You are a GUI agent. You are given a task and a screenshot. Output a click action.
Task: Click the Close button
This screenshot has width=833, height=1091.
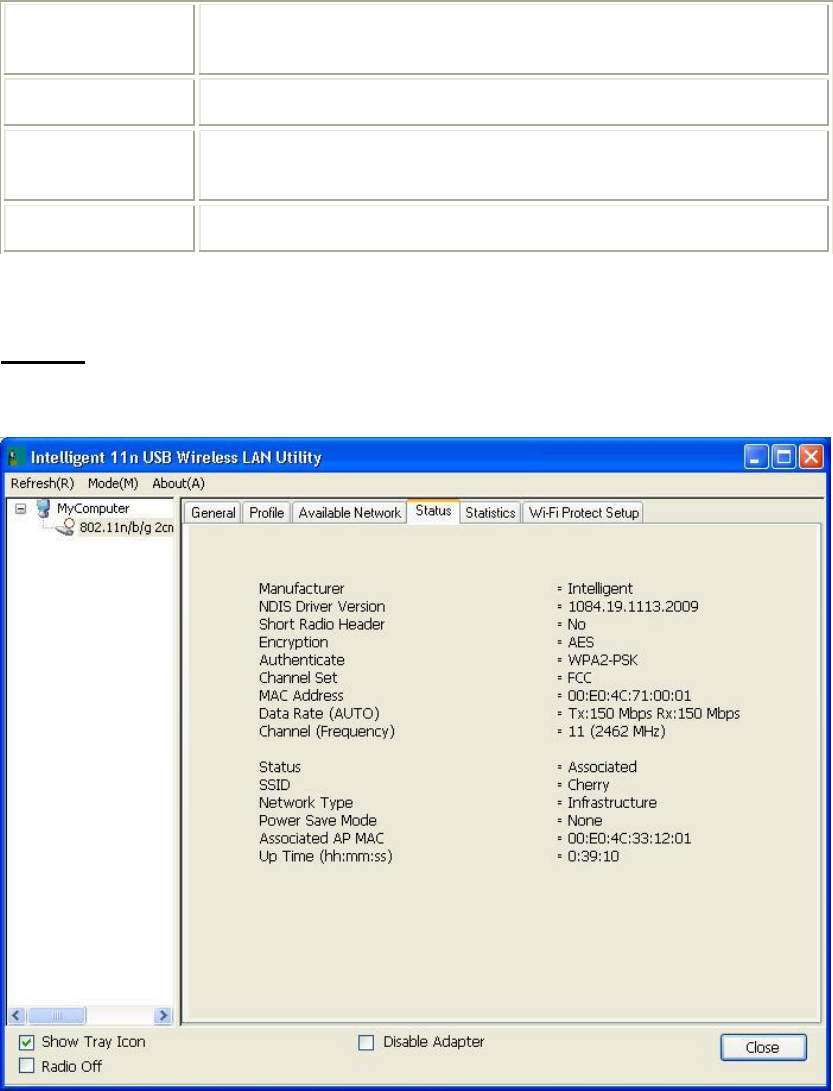tap(763, 1047)
